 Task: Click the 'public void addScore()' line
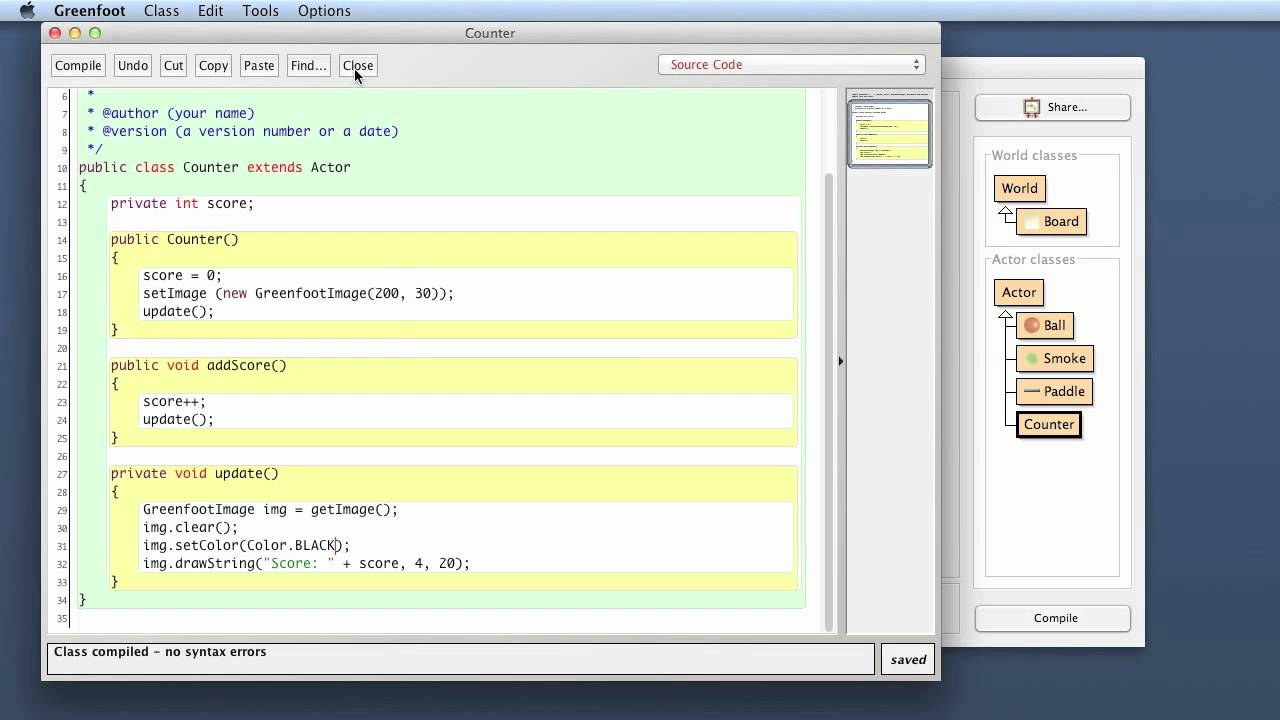click(198, 365)
